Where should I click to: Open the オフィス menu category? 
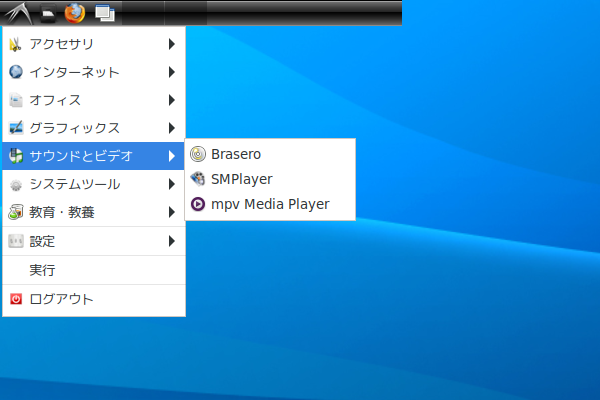(x=94, y=100)
